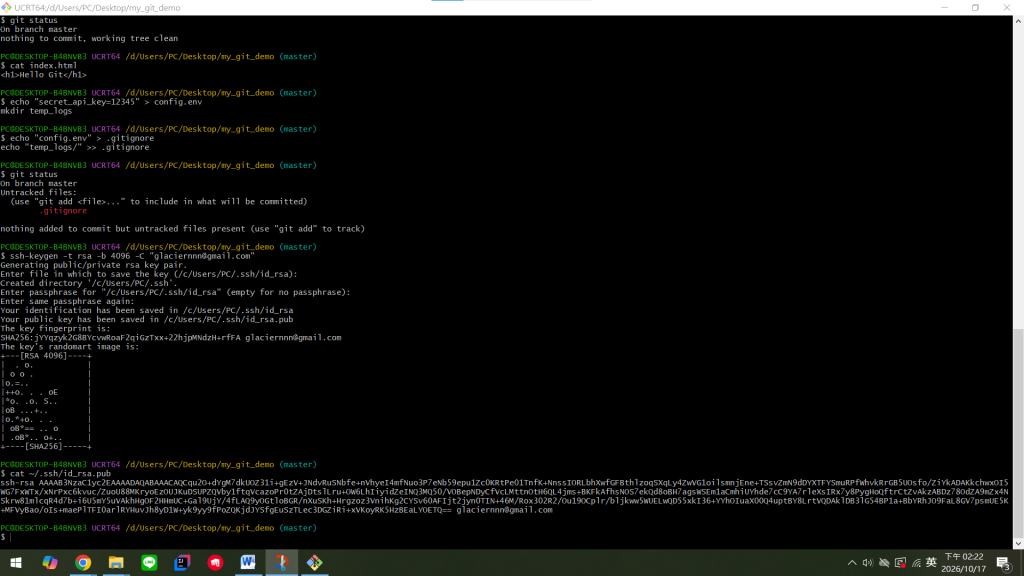Screen dimensions: 1024x576
Task: Click 'Generating public/private rsa key pair.'
Action: click(x=93, y=265)
